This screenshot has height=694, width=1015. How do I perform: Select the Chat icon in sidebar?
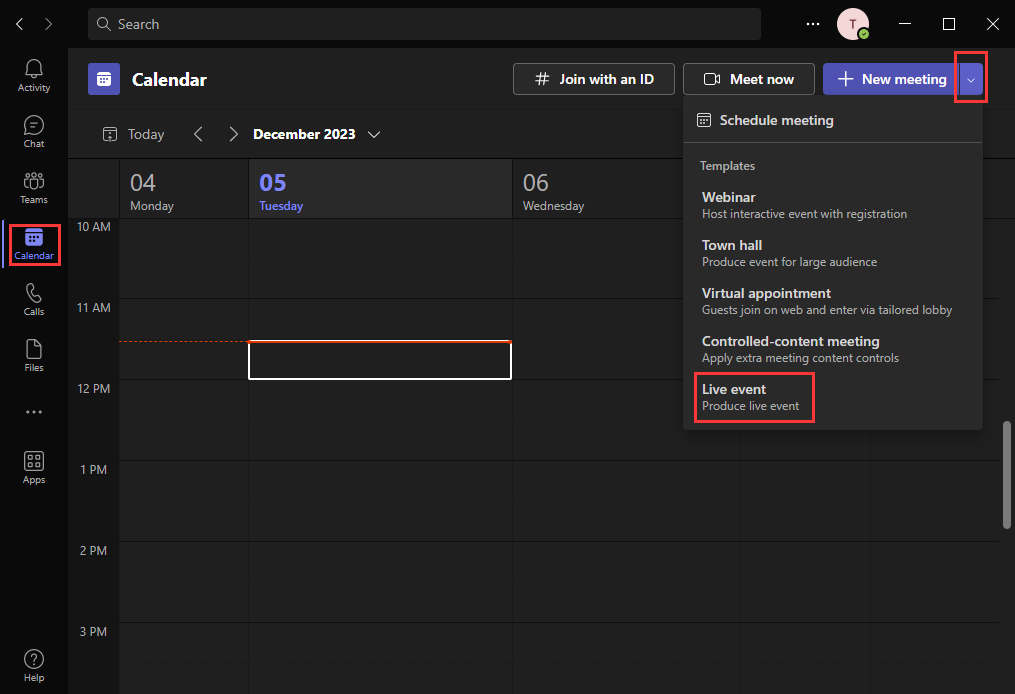(33, 130)
